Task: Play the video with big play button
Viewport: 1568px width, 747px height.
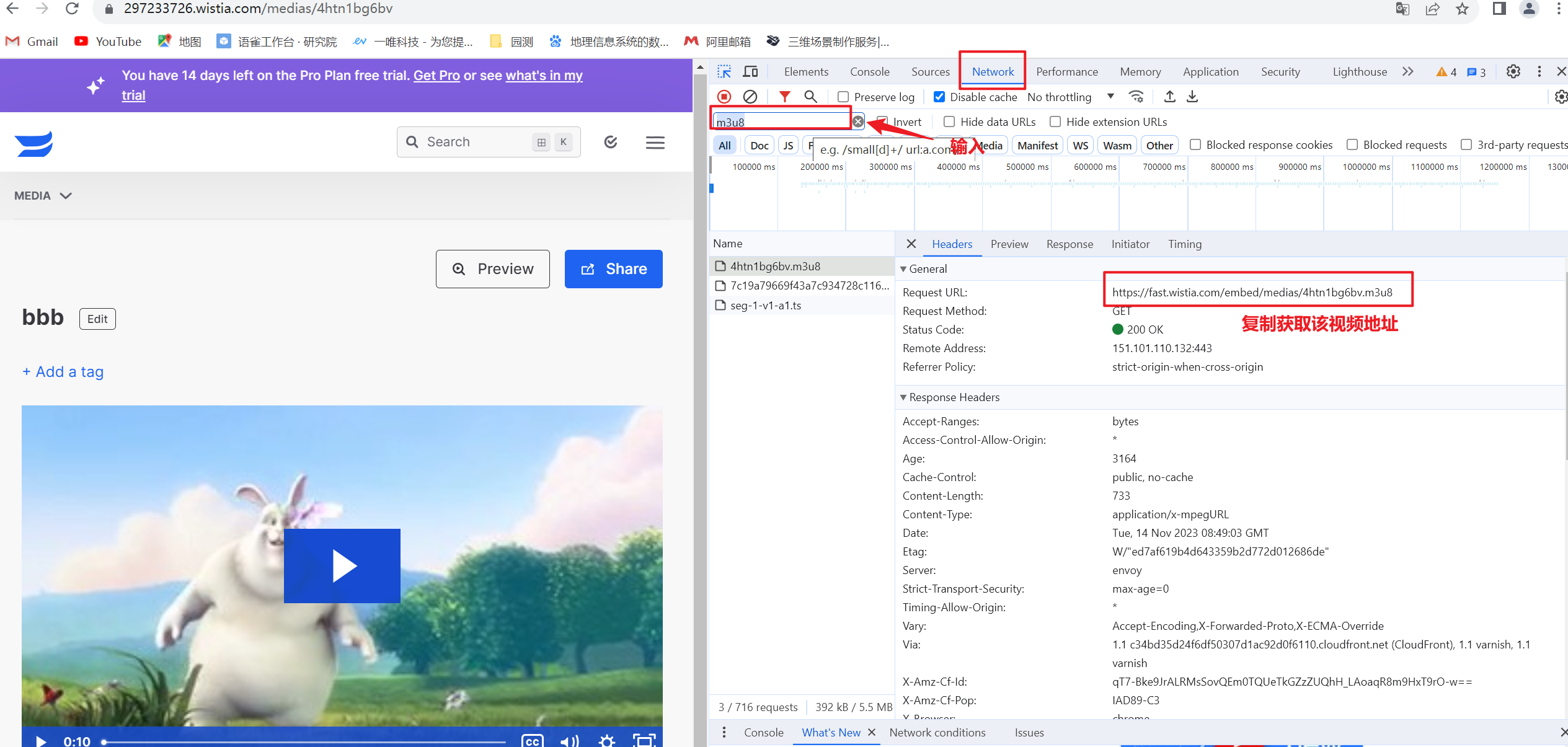Action: tap(342, 565)
